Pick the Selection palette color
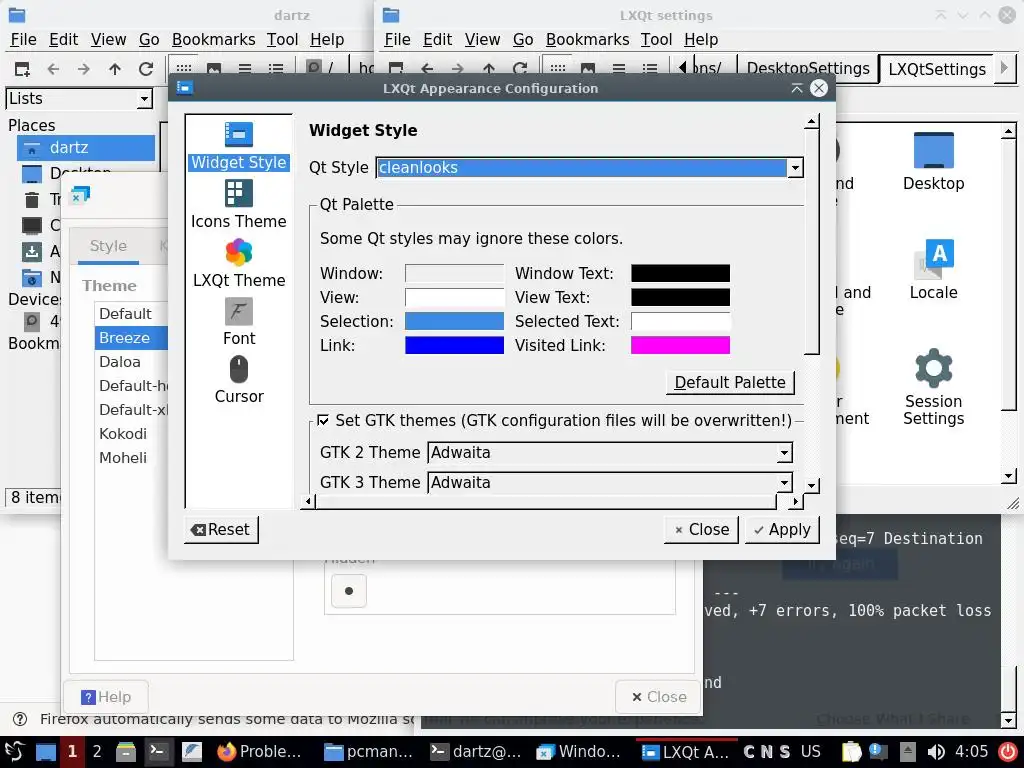1024x768 pixels. coord(455,321)
